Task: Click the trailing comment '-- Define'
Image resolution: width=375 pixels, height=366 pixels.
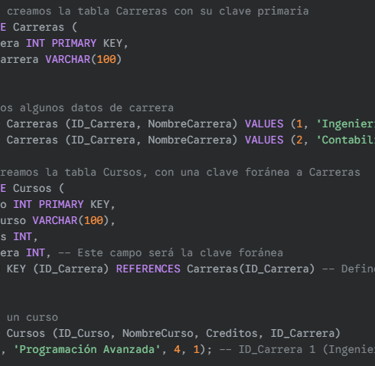Action: pyautogui.click(x=348, y=269)
